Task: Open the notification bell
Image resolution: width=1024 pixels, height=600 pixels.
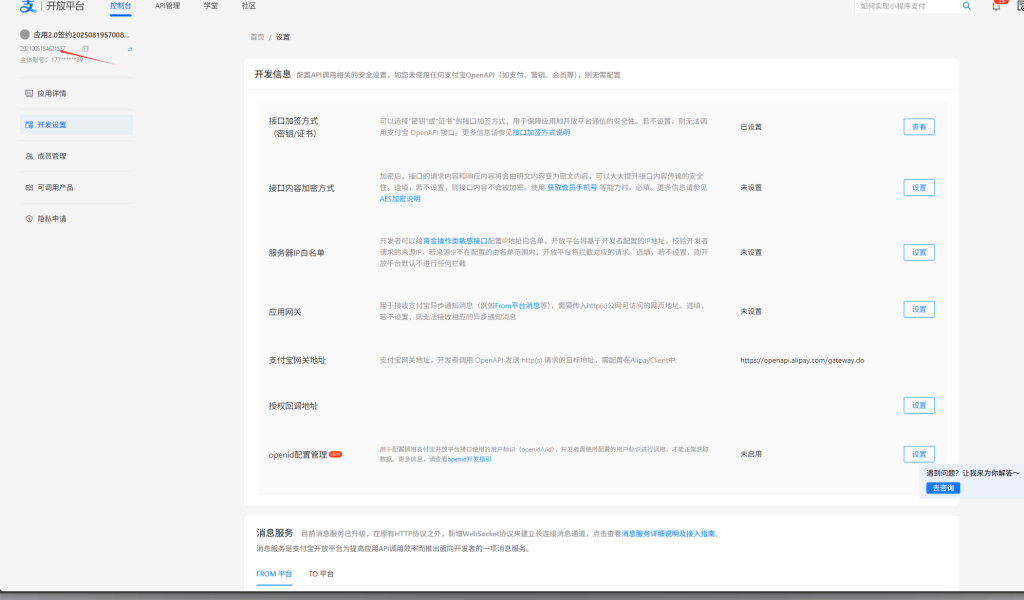Action: tap(996, 6)
